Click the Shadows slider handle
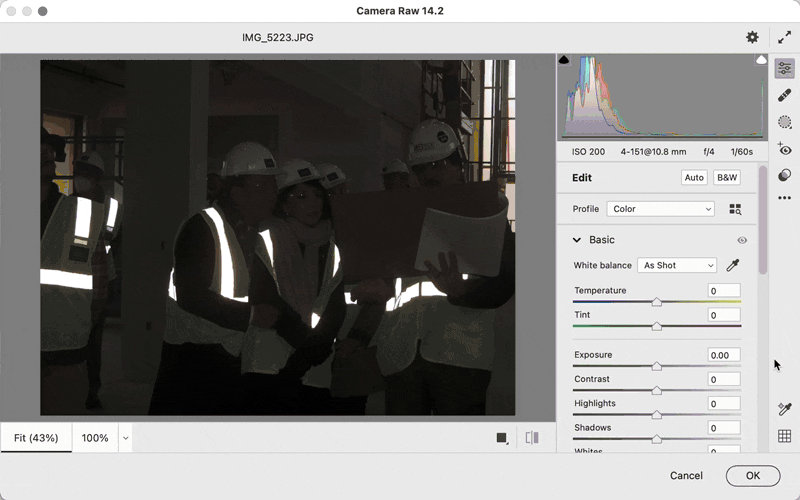 [x=657, y=439]
